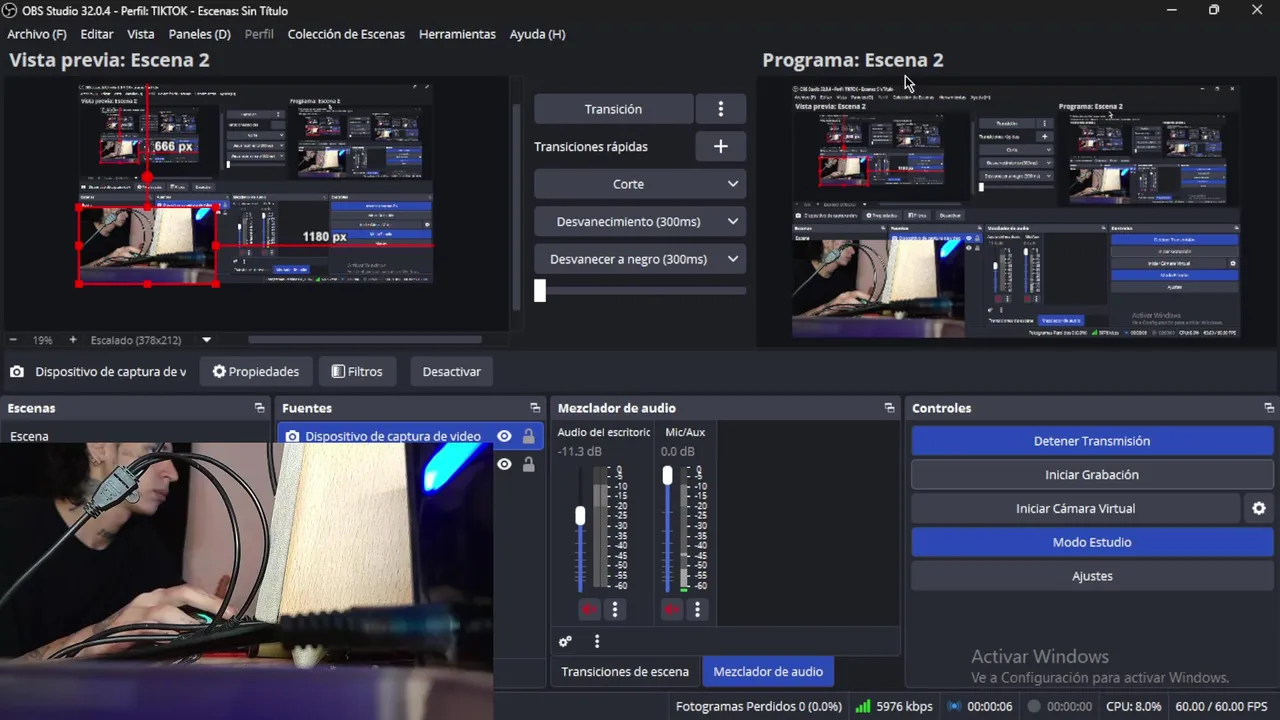
Task: Select the Dispositivo de captura de video source row
Action: [x=410, y=436]
